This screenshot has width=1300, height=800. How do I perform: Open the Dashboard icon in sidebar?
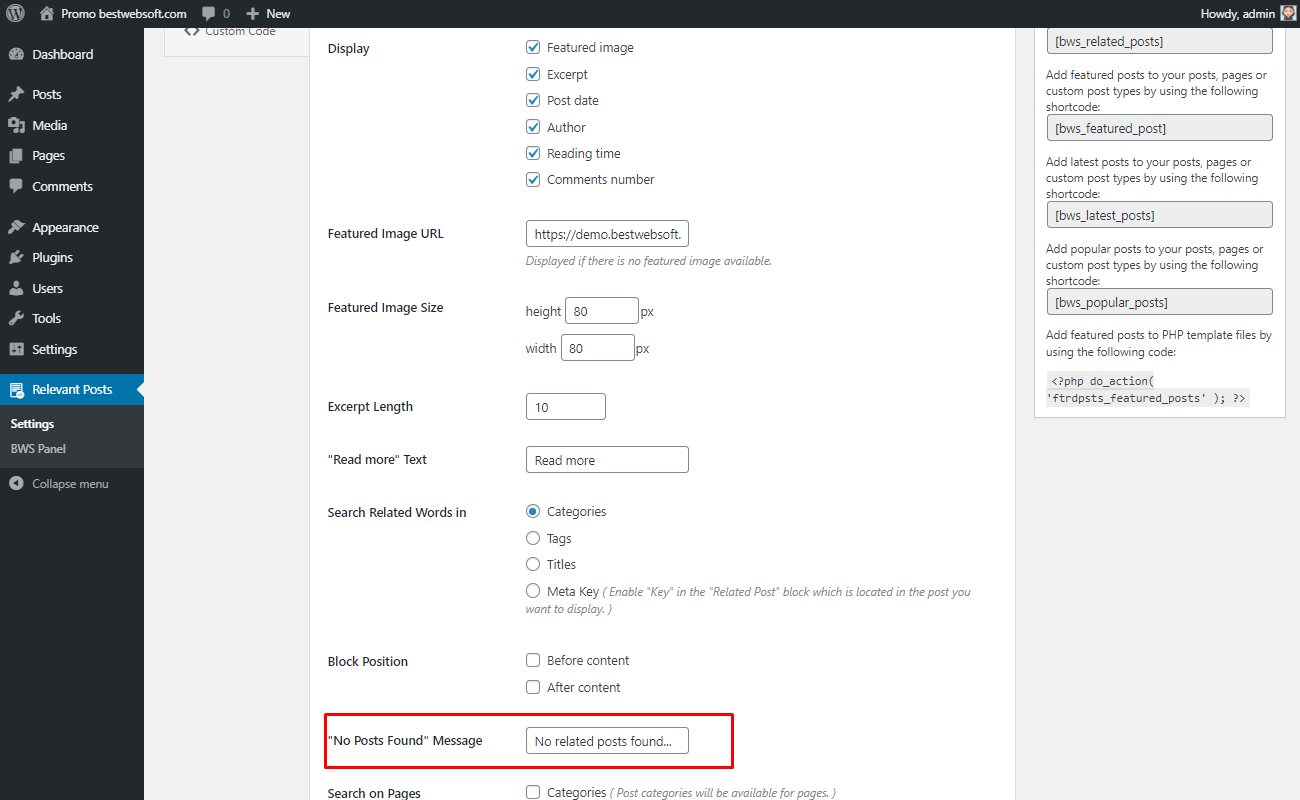click(x=16, y=55)
